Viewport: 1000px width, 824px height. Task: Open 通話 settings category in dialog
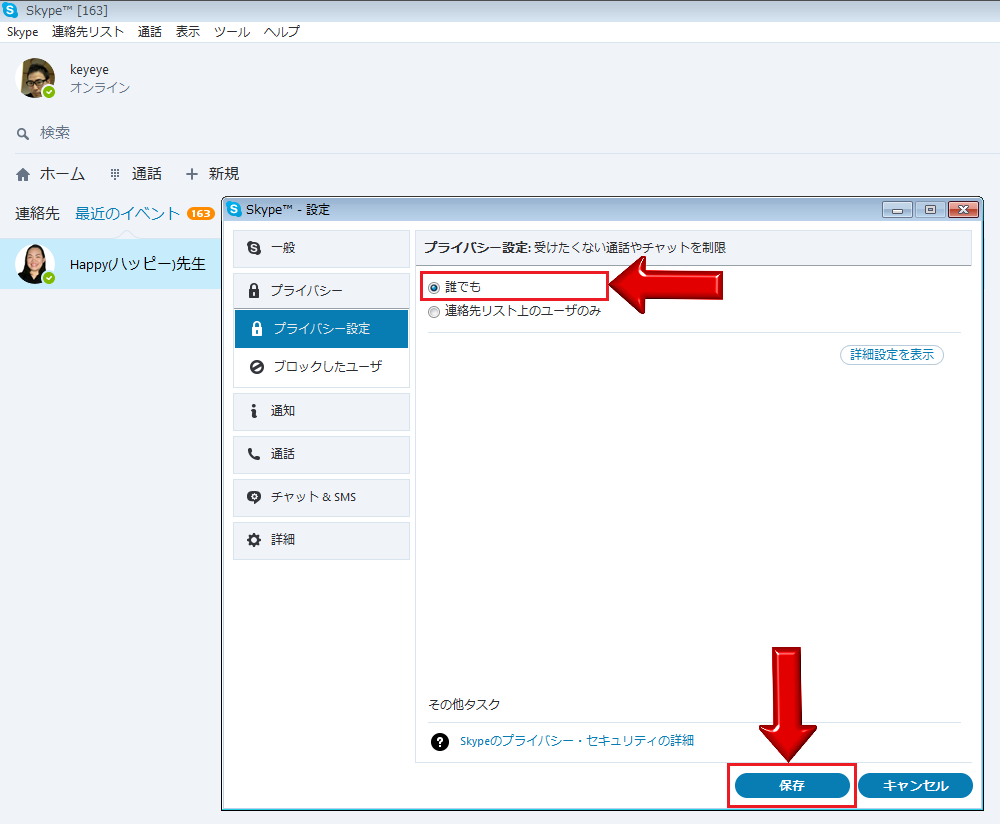321,454
